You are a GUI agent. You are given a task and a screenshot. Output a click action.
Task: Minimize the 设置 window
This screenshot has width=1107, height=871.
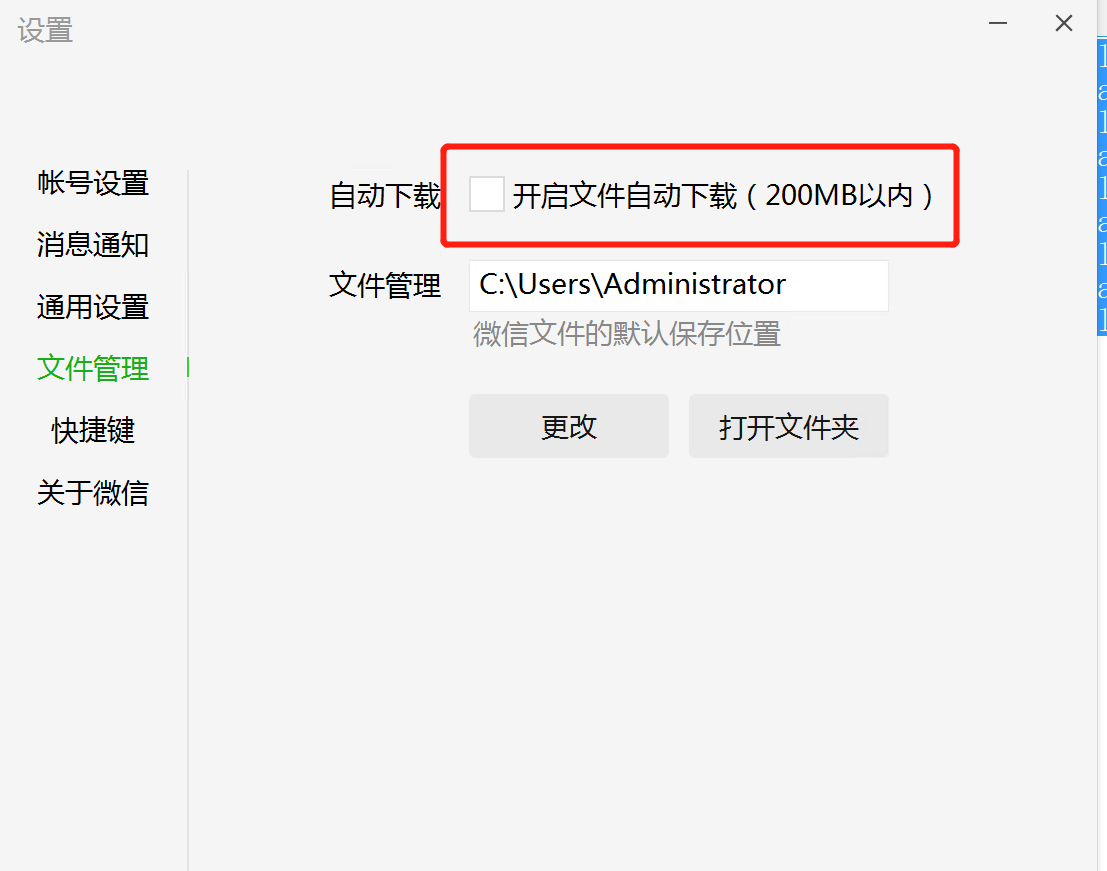(998, 23)
